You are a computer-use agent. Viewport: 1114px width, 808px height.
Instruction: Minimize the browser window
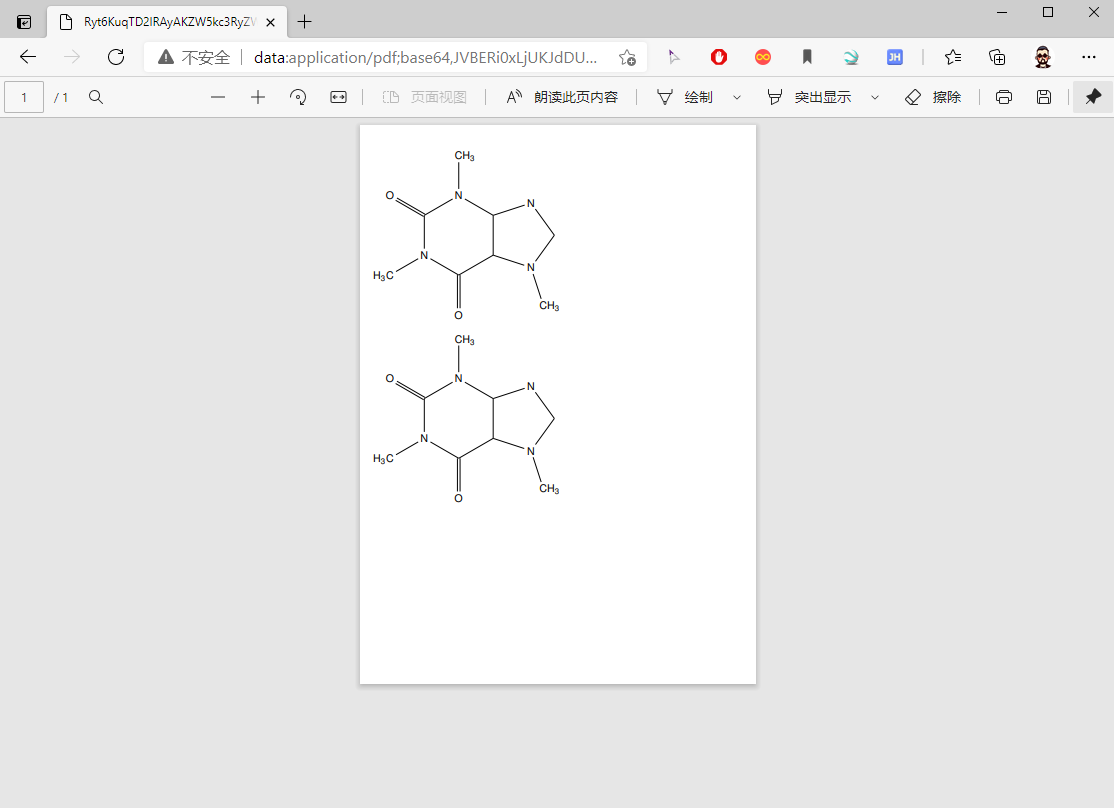tap(1002, 12)
